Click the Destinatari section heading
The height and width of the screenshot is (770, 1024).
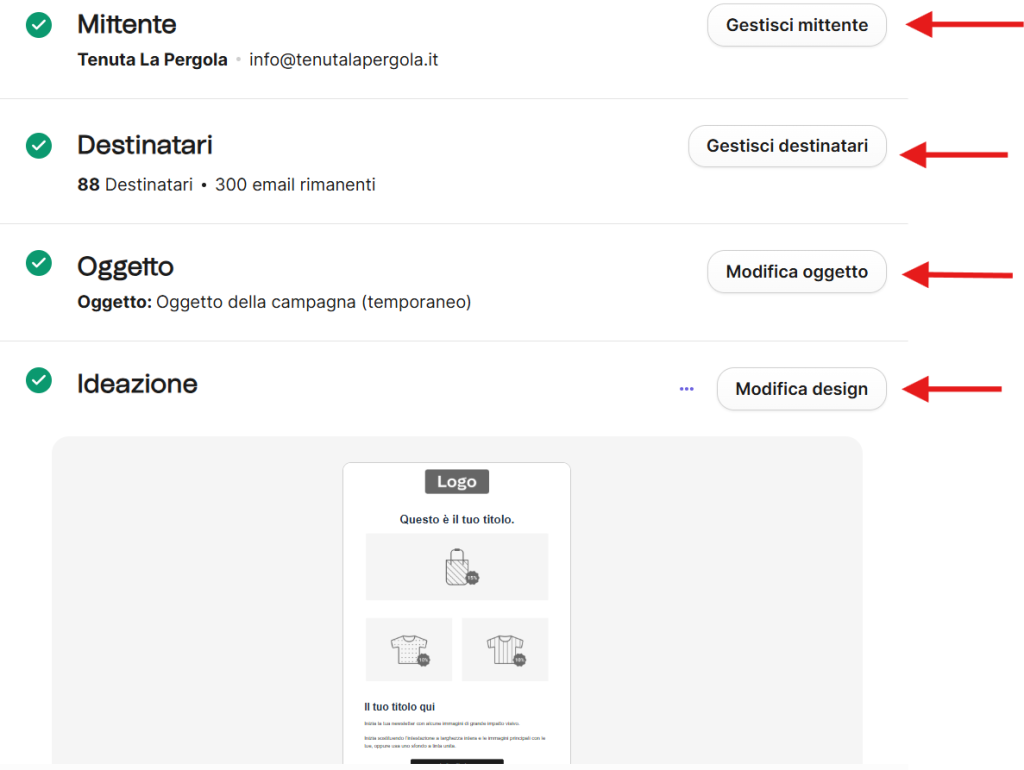(145, 145)
